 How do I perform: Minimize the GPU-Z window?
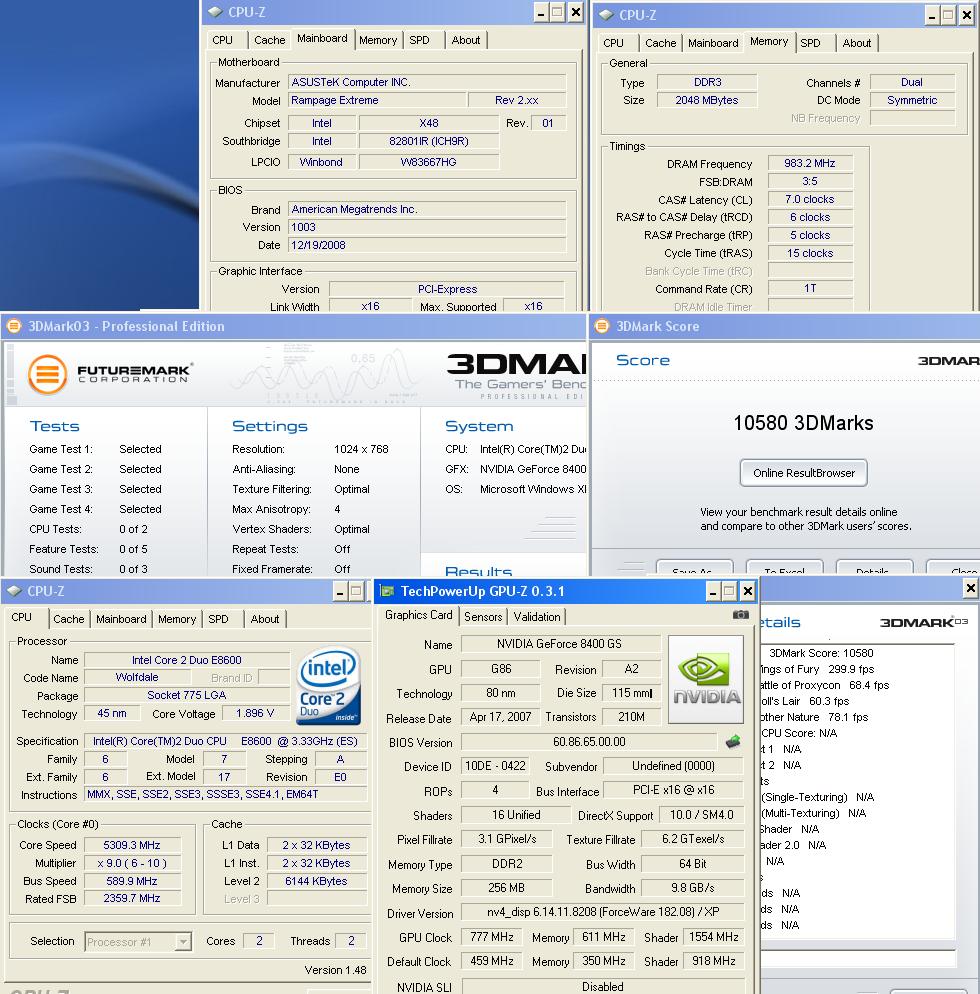pos(713,591)
